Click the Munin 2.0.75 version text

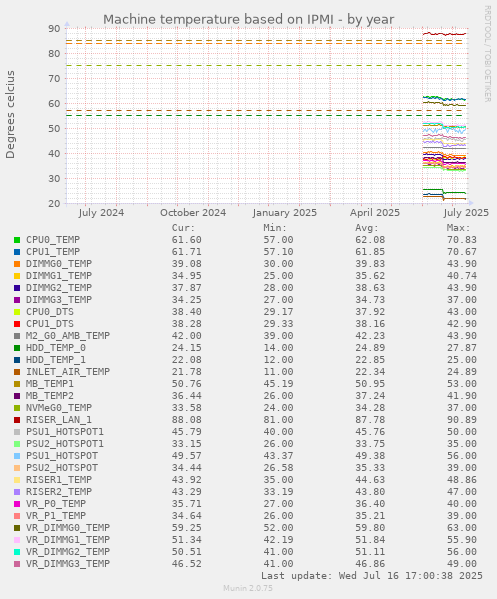coord(248,588)
